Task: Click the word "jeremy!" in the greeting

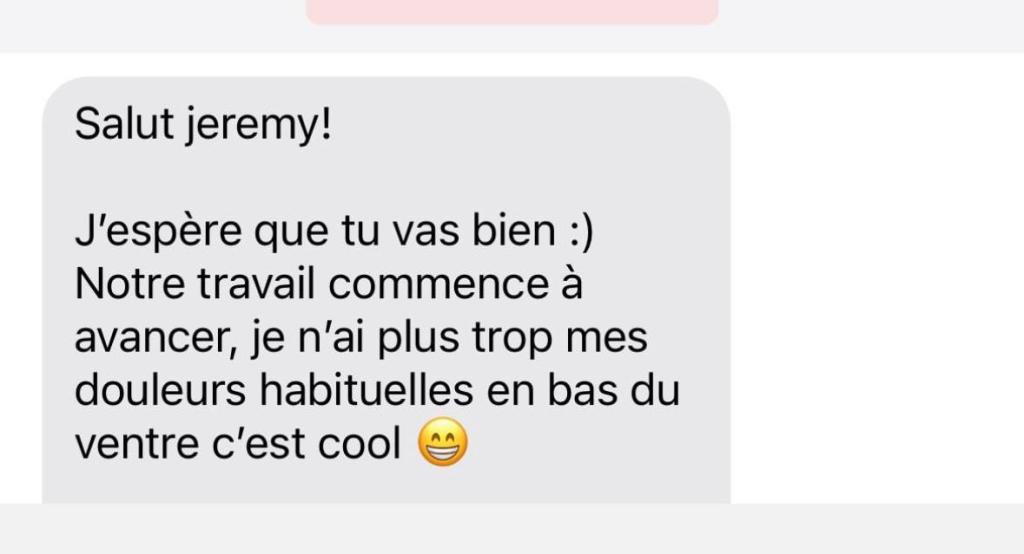Action: (259, 125)
